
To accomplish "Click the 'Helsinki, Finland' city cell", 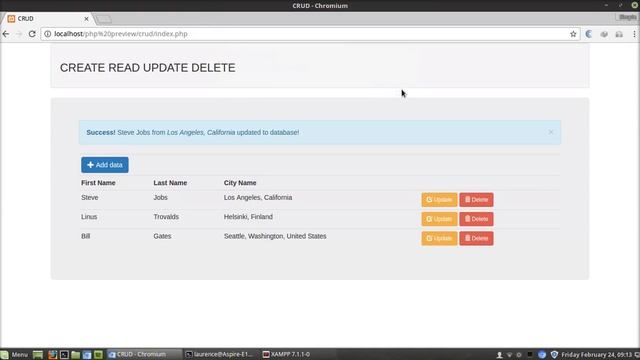I will [248, 217].
